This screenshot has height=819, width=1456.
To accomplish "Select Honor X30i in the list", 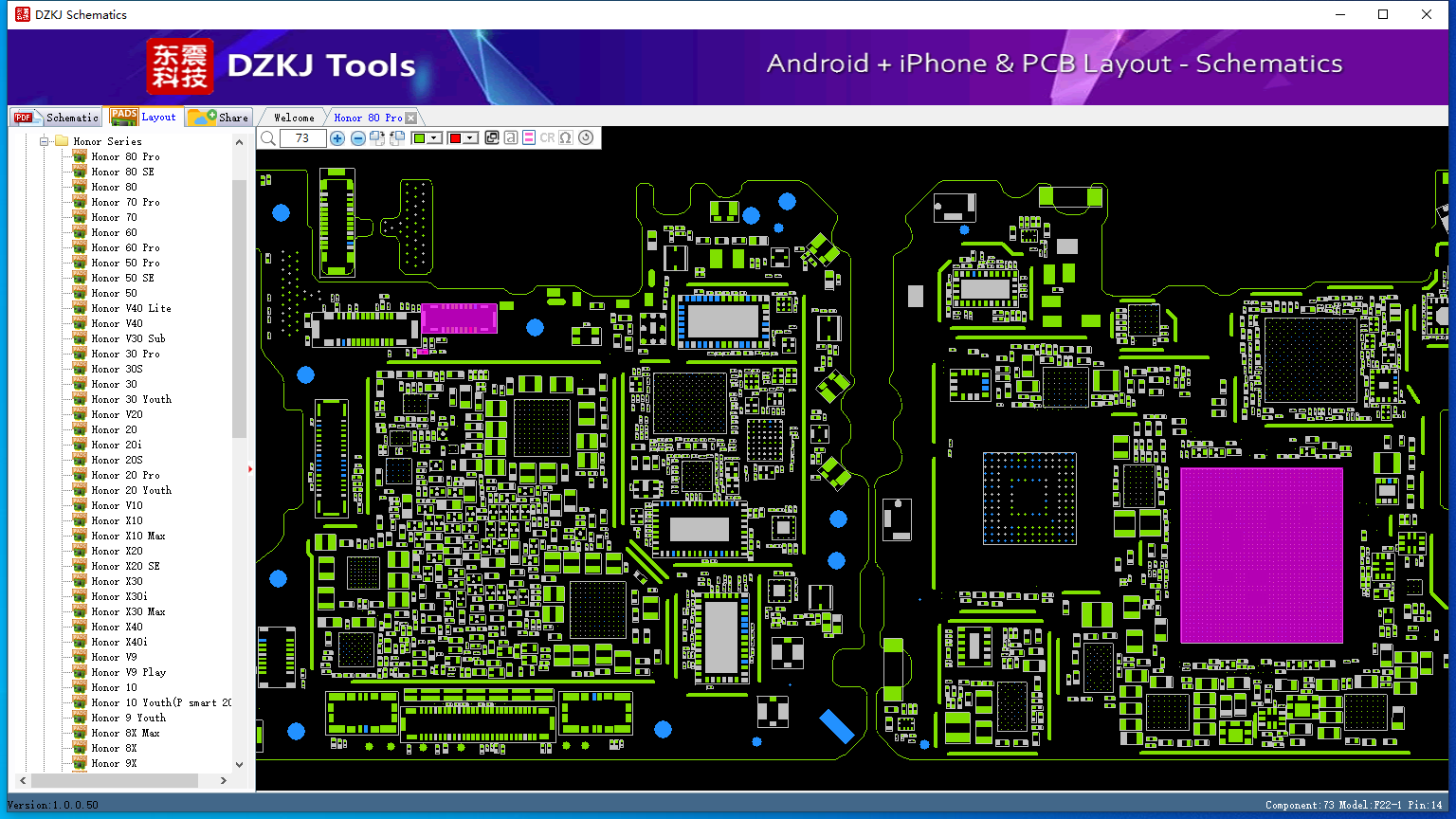I will pyautogui.click(x=119, y=596).
